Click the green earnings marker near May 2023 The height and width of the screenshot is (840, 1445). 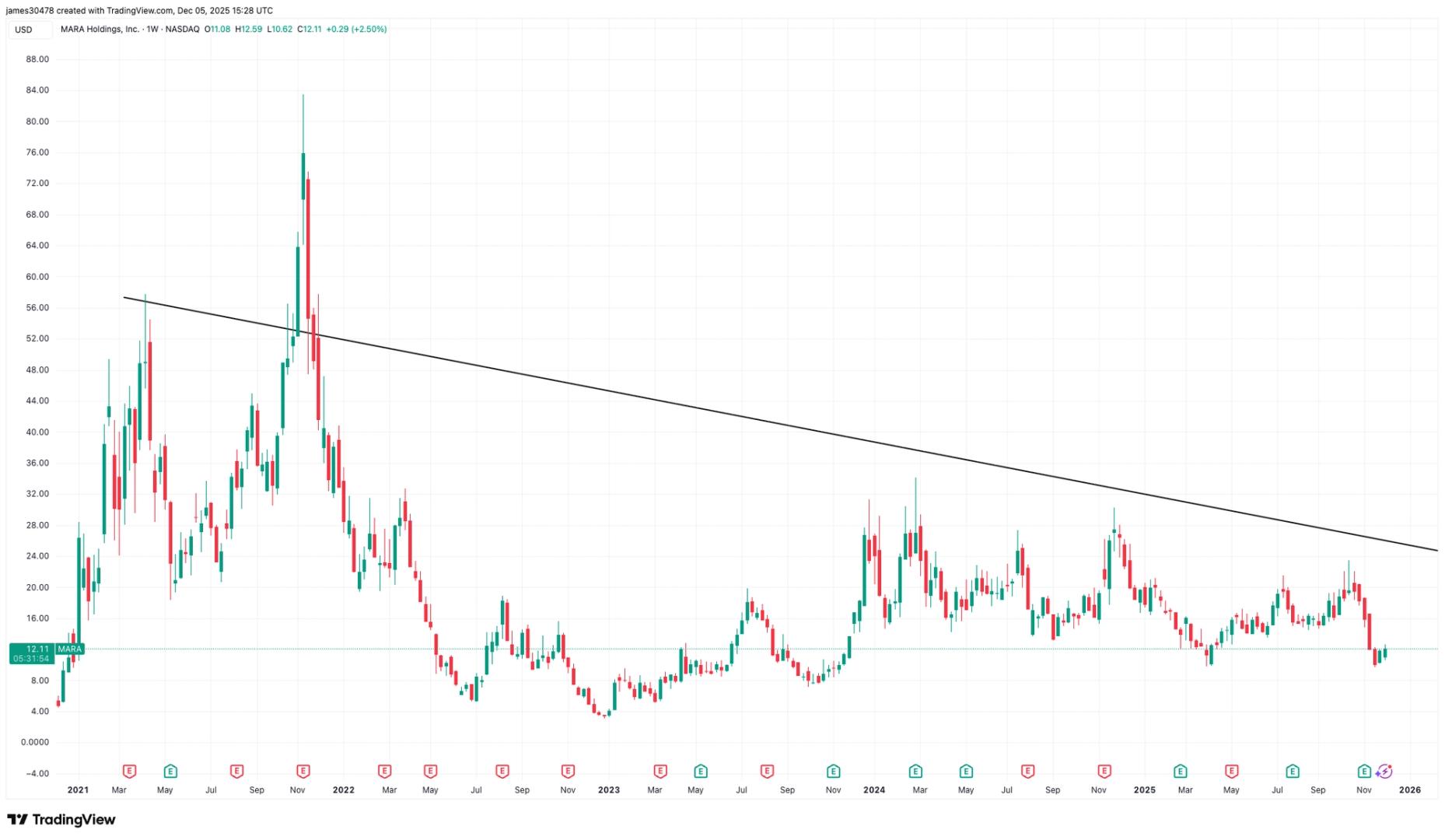(x=701, y=771)
